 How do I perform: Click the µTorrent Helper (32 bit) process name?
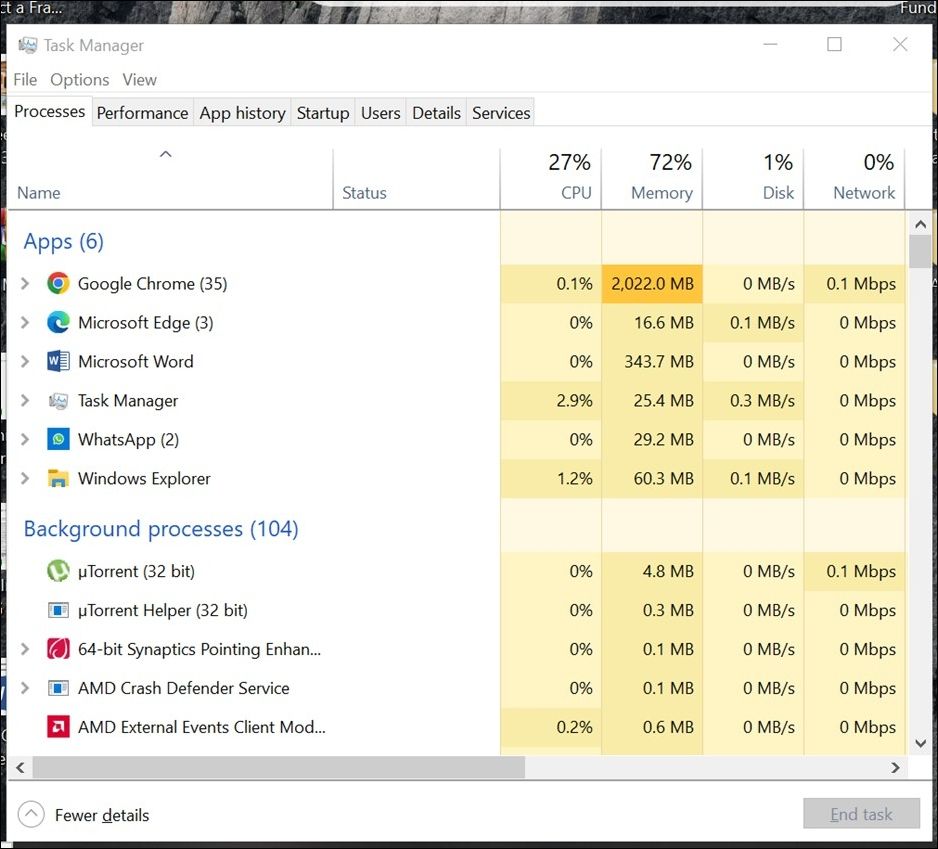(163, 610)
